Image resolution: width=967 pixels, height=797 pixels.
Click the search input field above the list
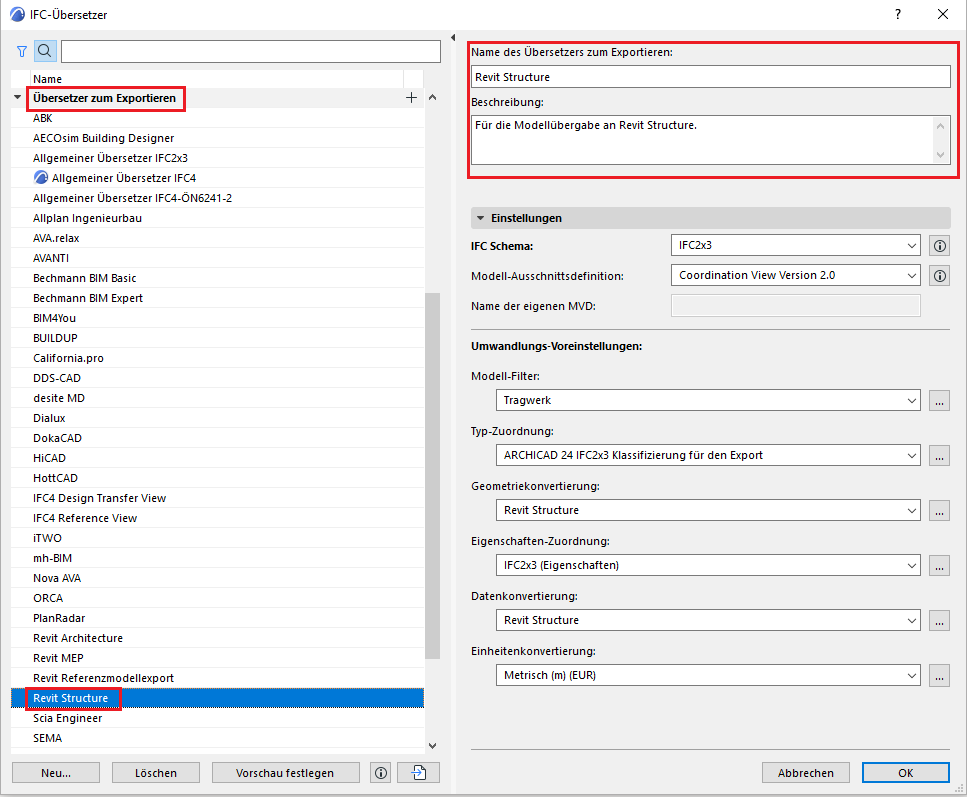pyautogui.click(x=250, y=50)
